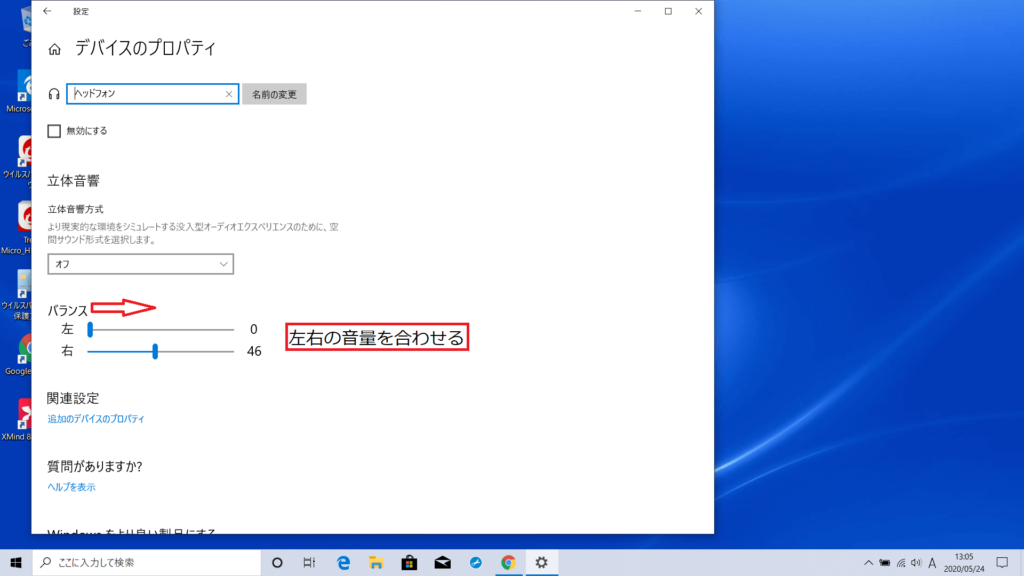Close the Settings window
Screen dimensions: 1024x576
coord(698,11)
